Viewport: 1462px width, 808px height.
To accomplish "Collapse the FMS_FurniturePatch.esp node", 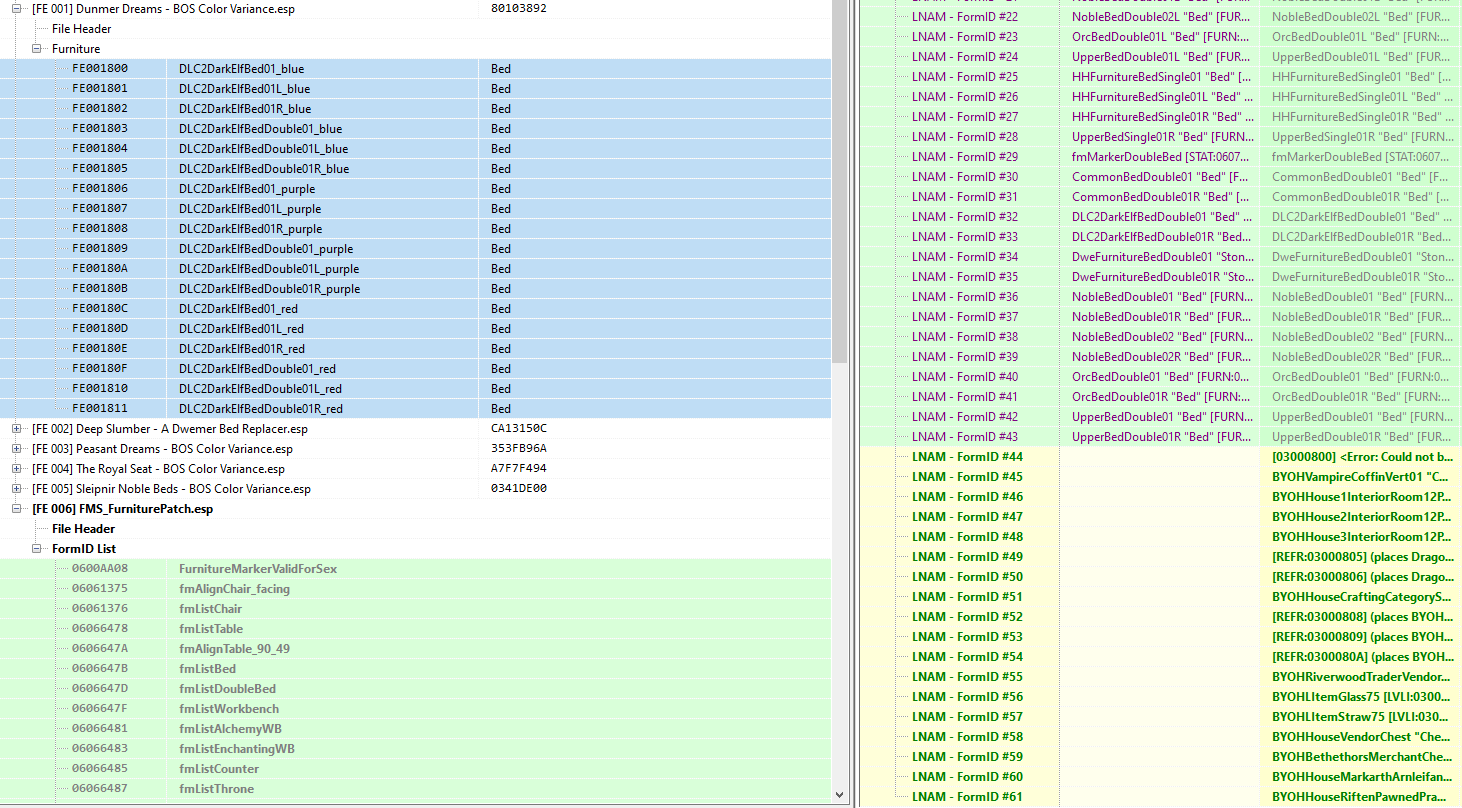I will pyautogui.click(x=17, y=509).
